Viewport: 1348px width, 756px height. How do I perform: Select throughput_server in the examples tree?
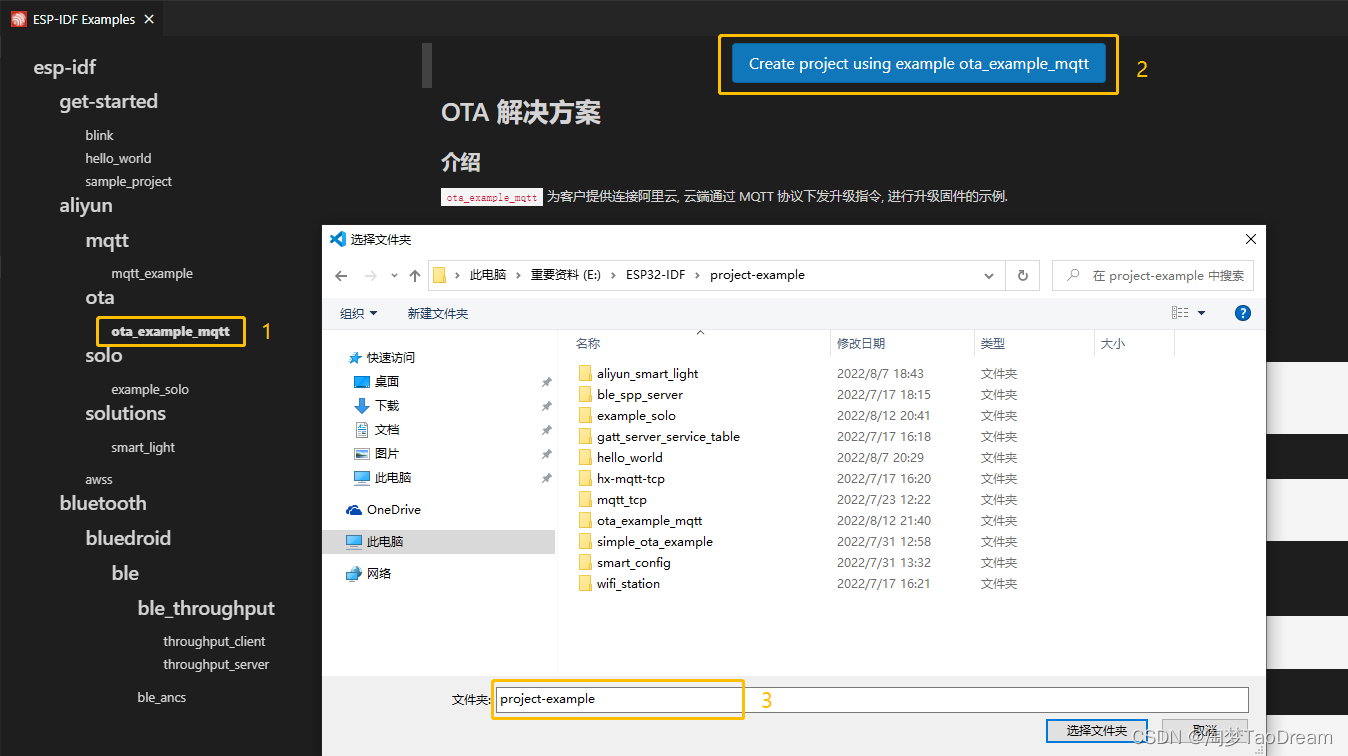(x=216, y=664)
